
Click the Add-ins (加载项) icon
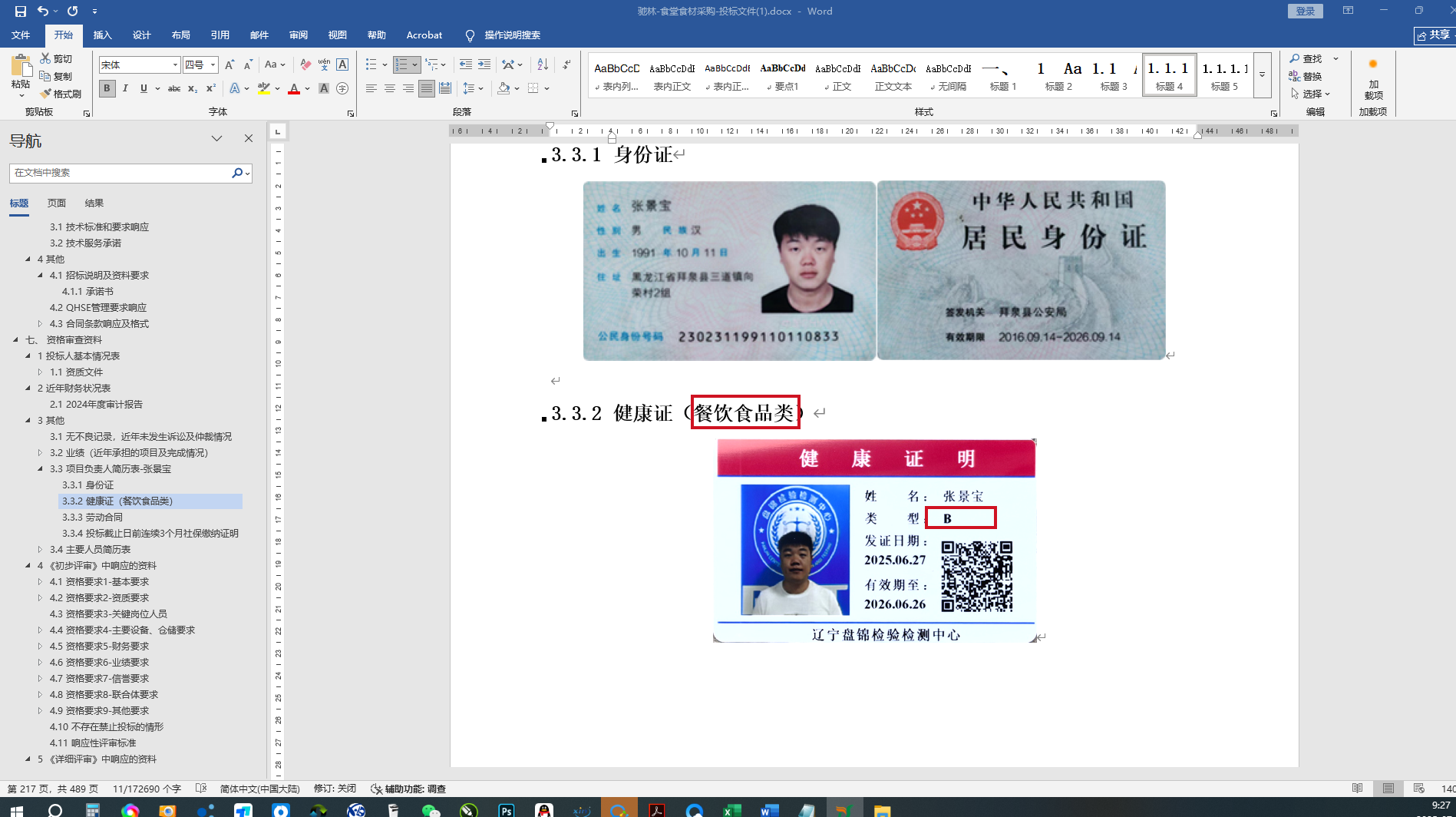1373,78
